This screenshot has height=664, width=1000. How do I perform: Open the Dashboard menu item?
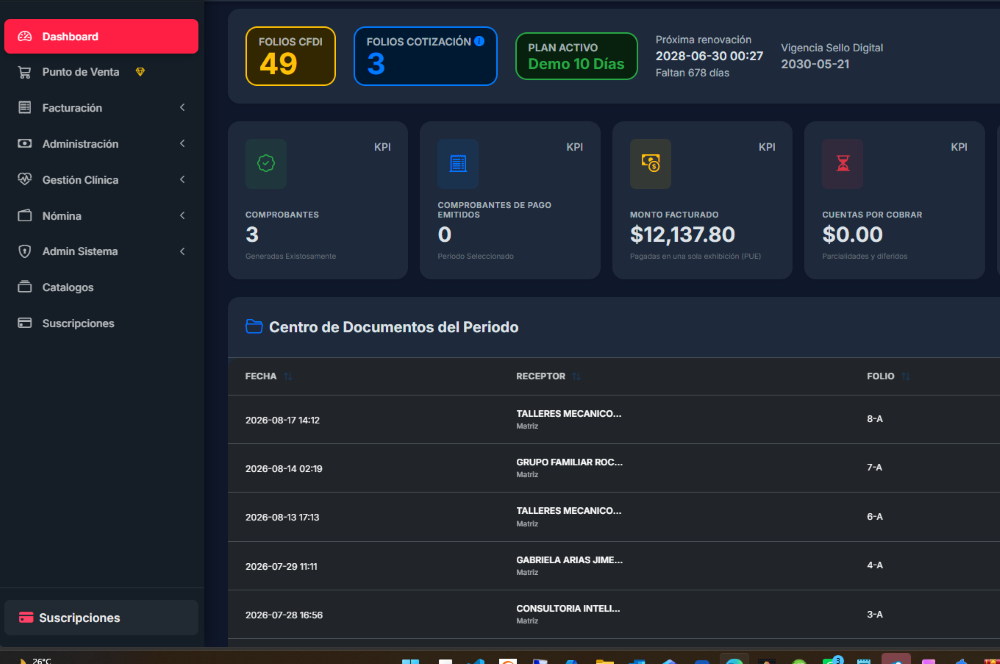click(x=101, y=36)
